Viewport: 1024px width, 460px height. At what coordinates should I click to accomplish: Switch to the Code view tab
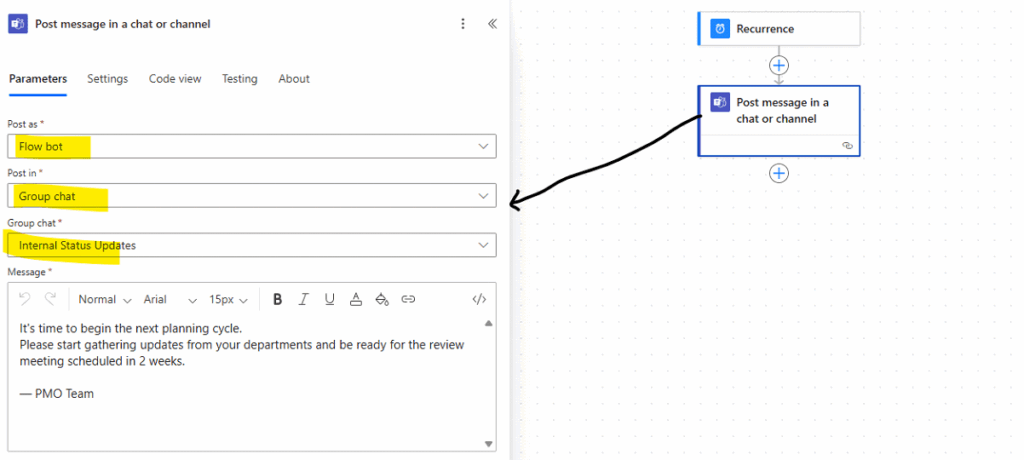coord(175,78)
